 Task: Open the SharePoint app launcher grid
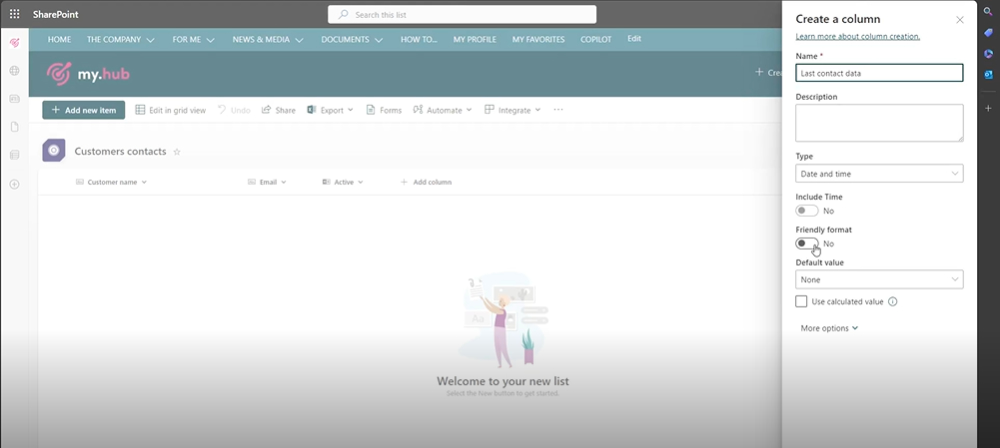pos(14,14)
